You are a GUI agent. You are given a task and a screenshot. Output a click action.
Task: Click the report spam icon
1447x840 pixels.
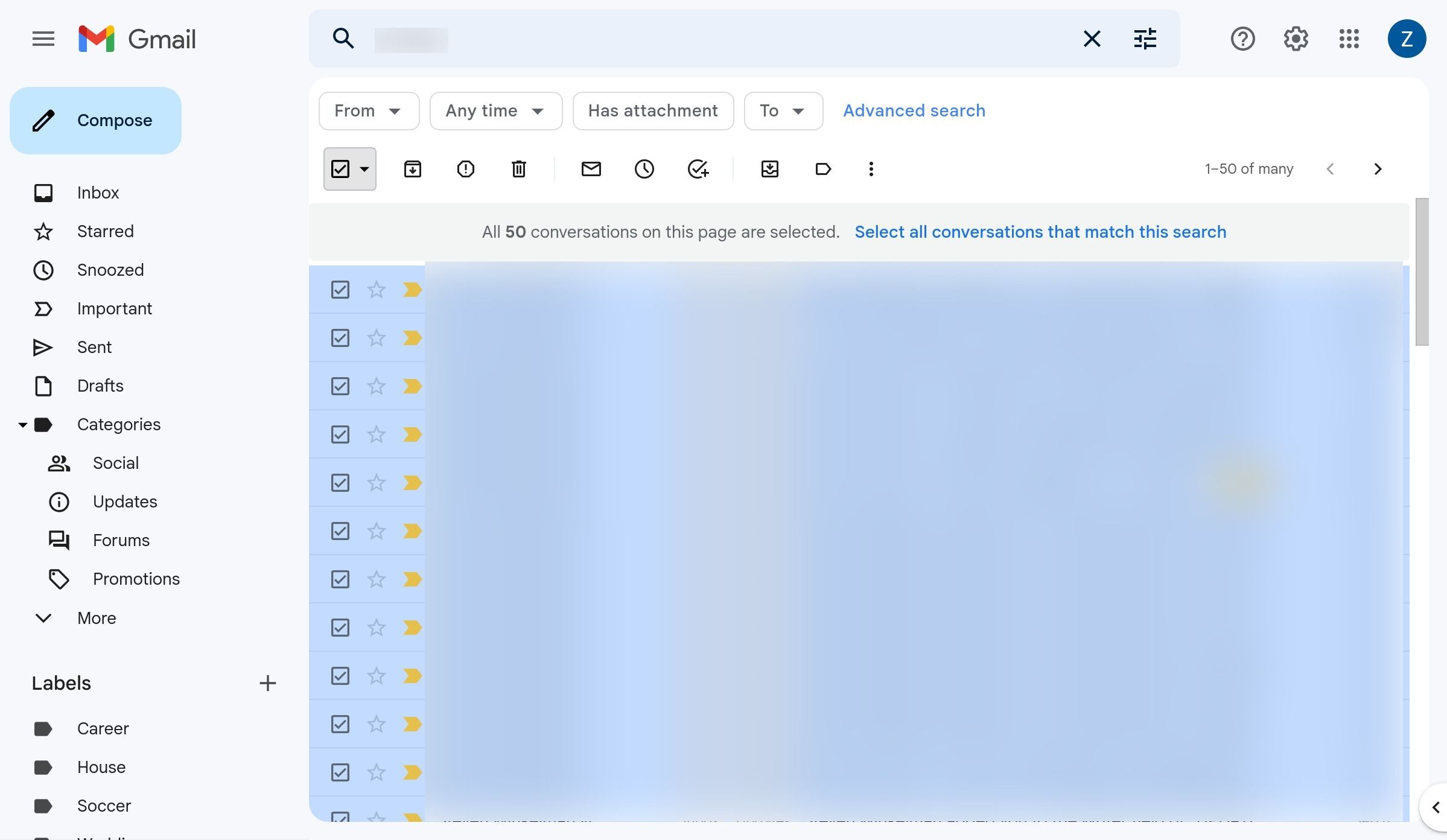click(465, 168)
